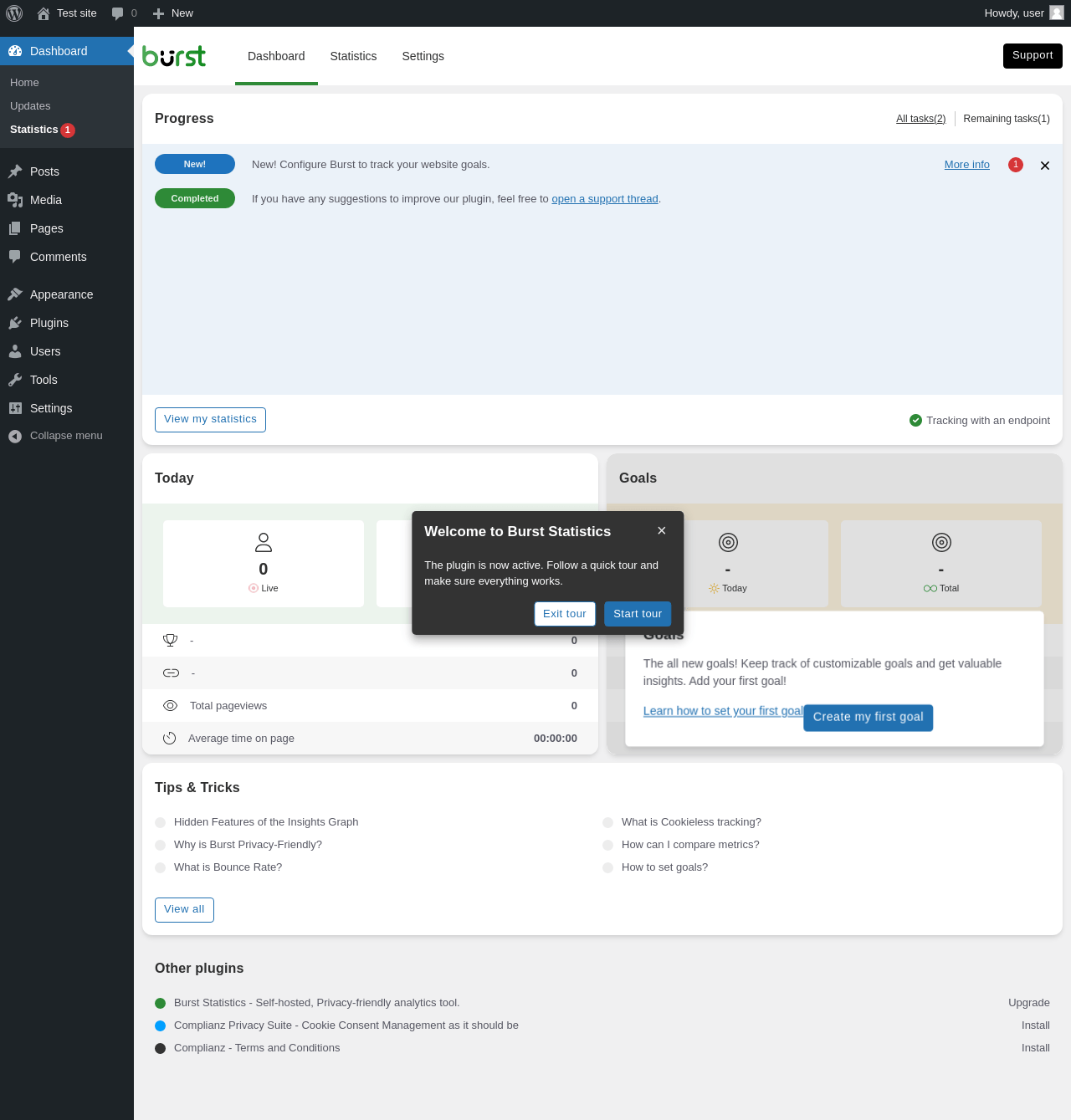Viewport: 1071px width, 1120px height.
Task: Open Statistics submenu item in sidebar
Action: click(67, 130)
